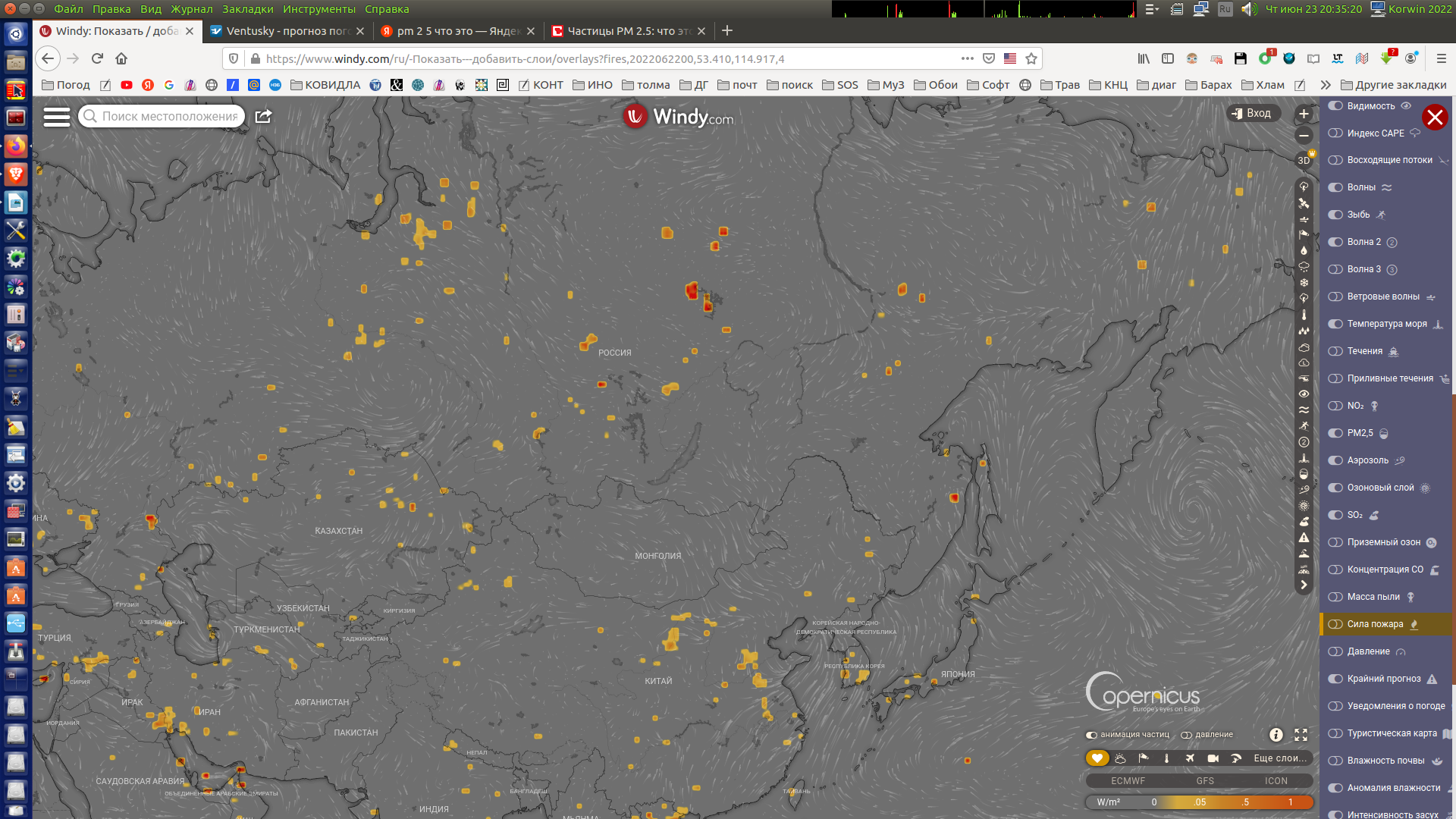Open the layer info icon
This screenshot has height=819, width=1456.
[x=1276, y=735]
